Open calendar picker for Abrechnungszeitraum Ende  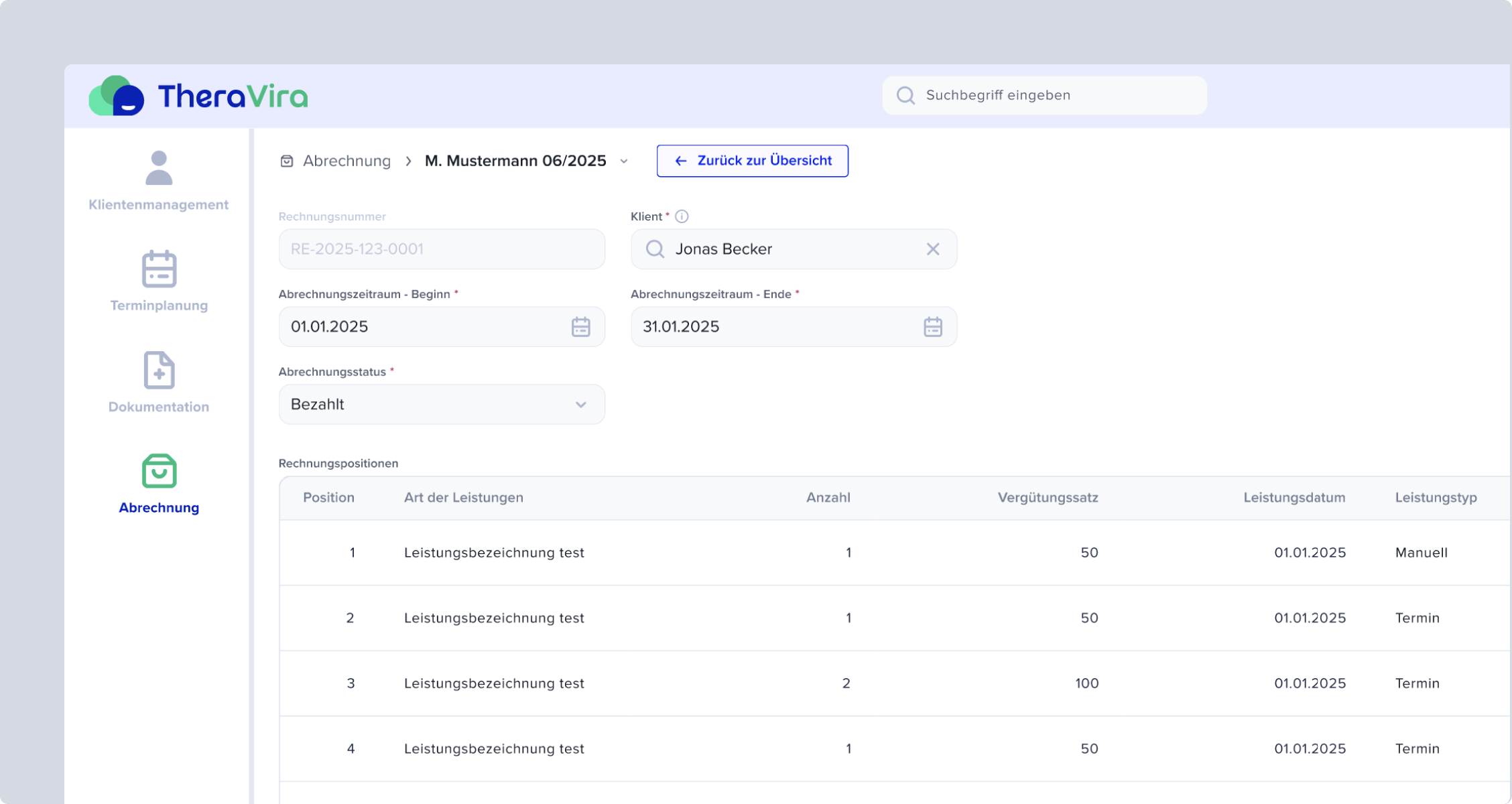932,327
